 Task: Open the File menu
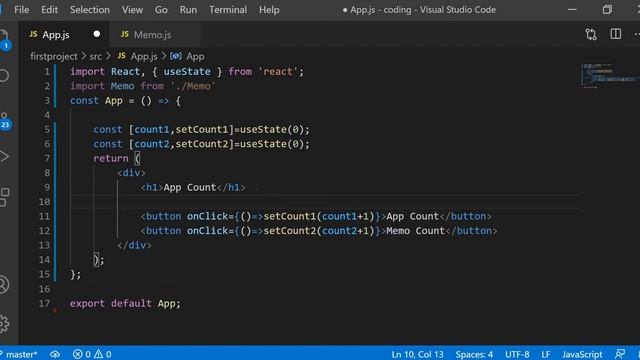[x=22, y=10]
